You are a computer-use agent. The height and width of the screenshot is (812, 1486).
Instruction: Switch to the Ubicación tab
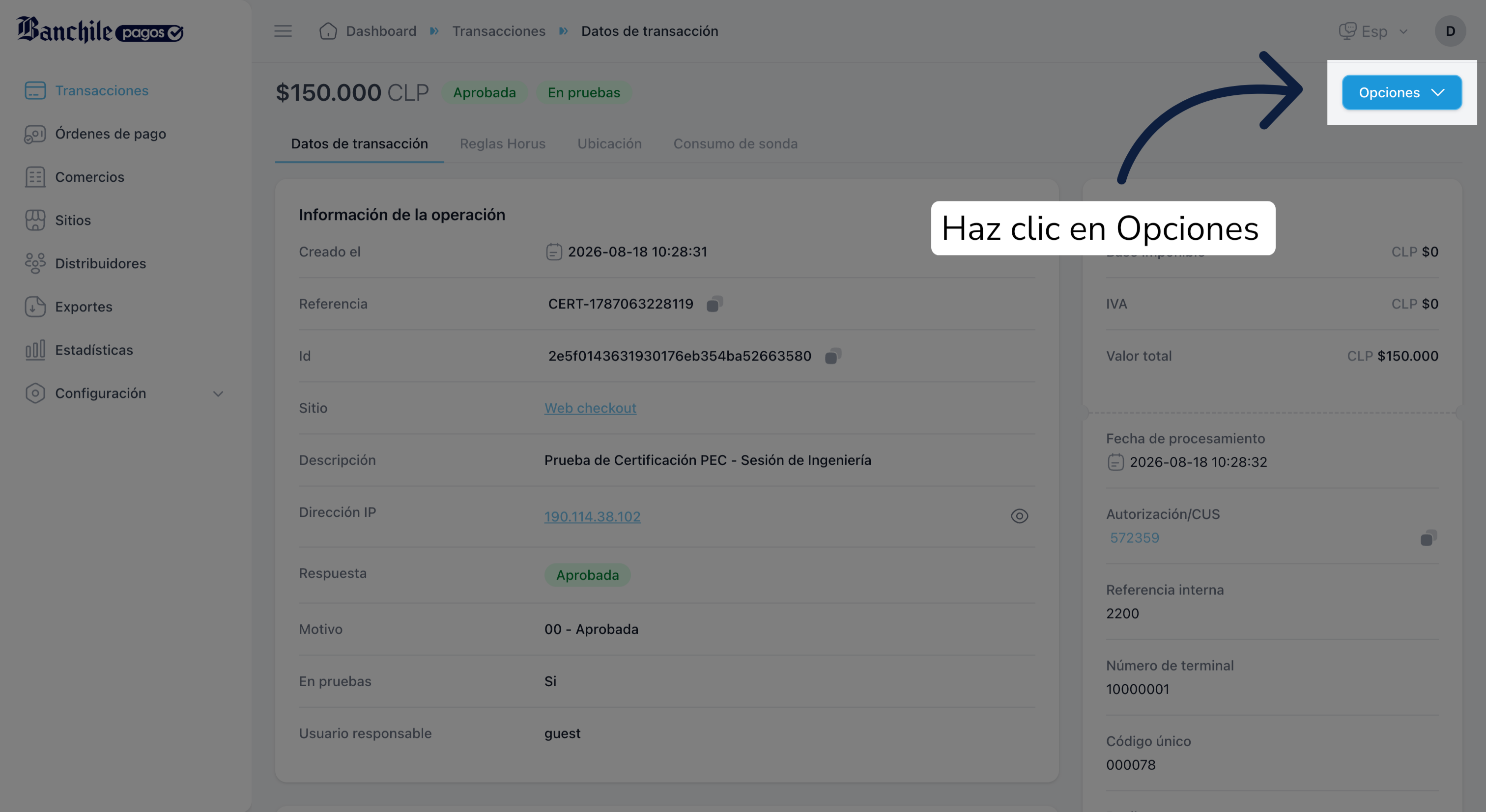tap(609, 143)
